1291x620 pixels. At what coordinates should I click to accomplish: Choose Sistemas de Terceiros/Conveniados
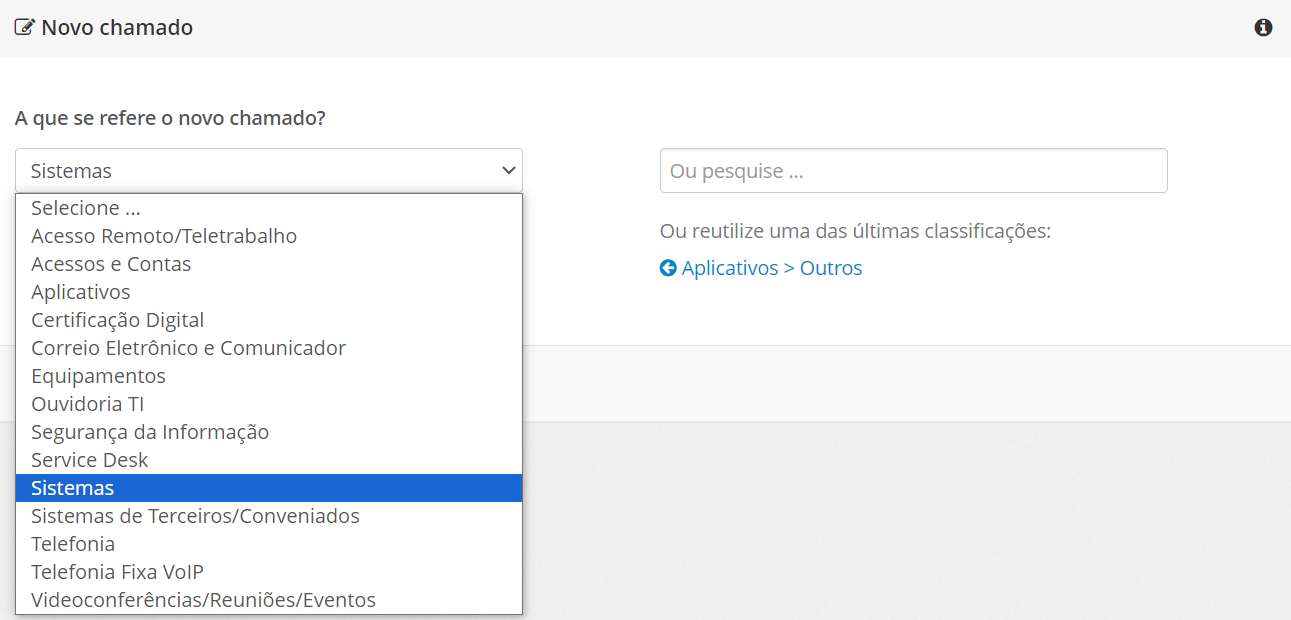[x=195, y=516]
